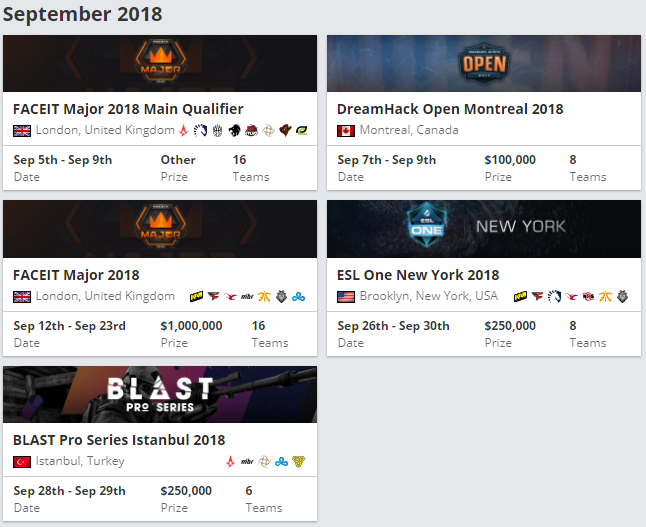This screenshot has width=646, height=527.
Task: Click the FaZe Clan logo in FACEIT Major 2018 card
Action: pyautogui.click(x=213, y=296)
